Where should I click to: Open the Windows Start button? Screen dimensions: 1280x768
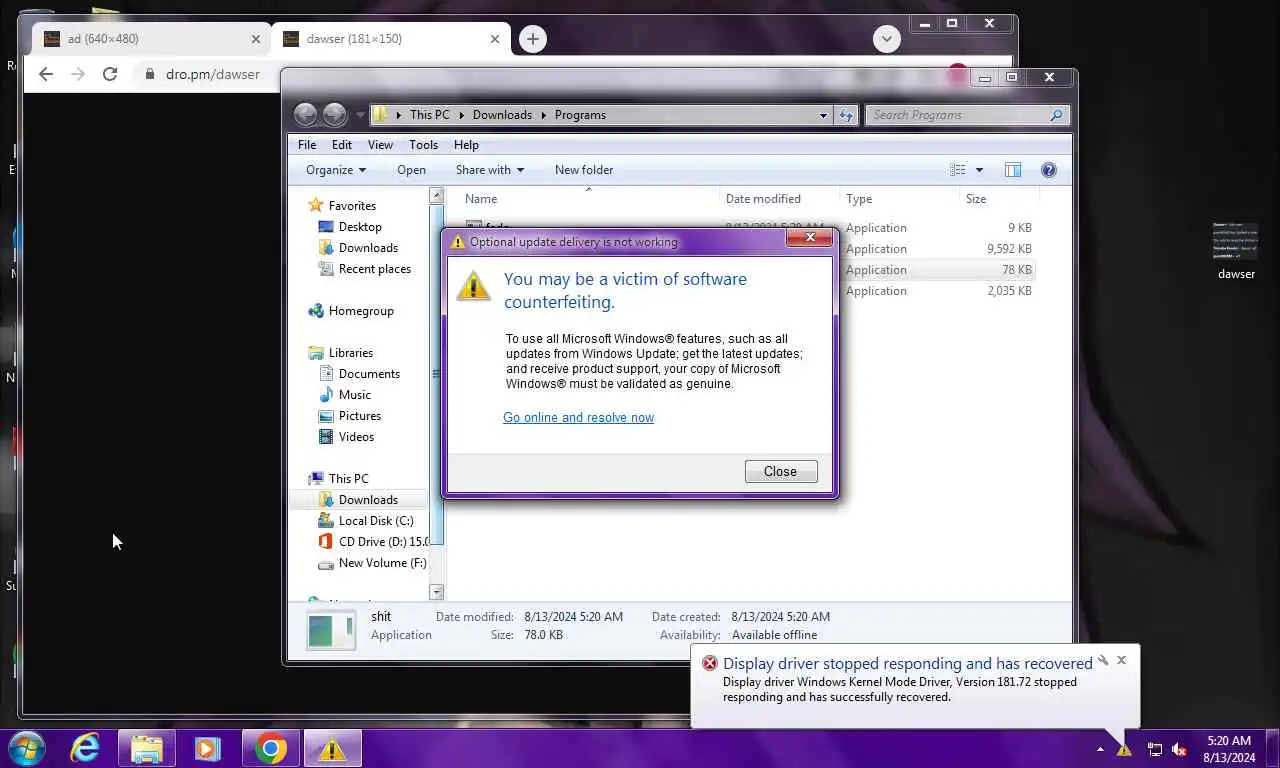click(27, 748)
